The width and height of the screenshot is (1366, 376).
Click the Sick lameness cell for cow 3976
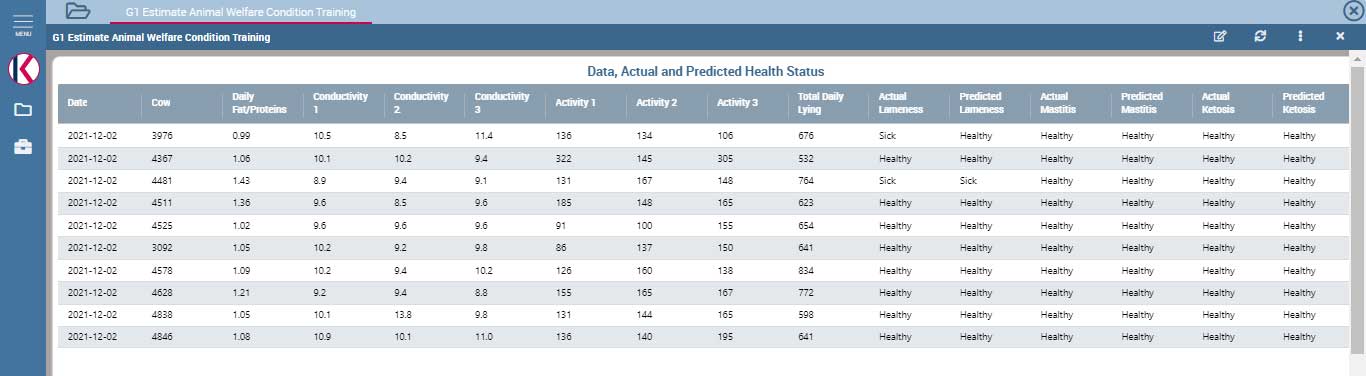[887, 136]
